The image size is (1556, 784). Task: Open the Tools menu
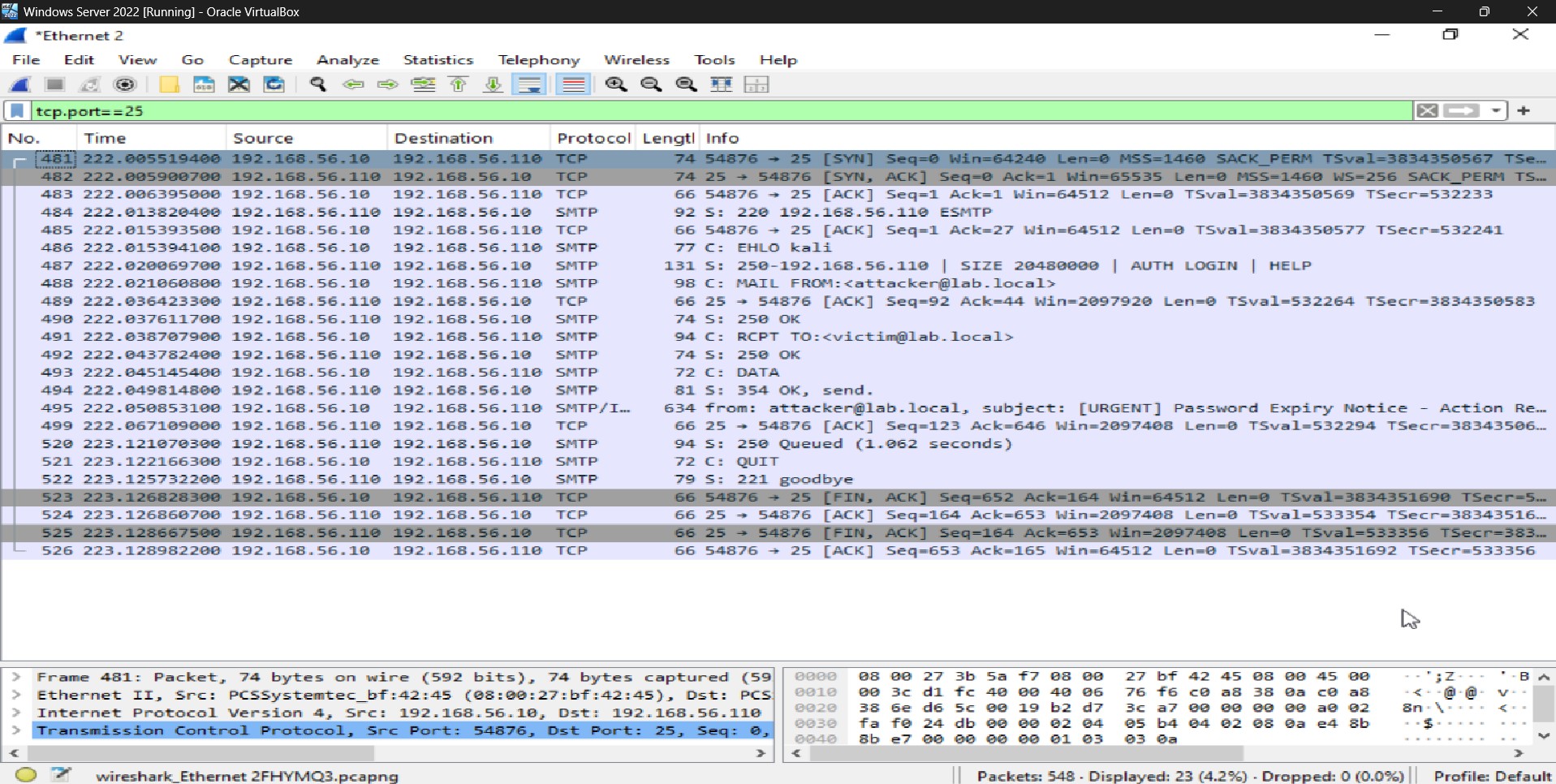[x=714, y=60]
